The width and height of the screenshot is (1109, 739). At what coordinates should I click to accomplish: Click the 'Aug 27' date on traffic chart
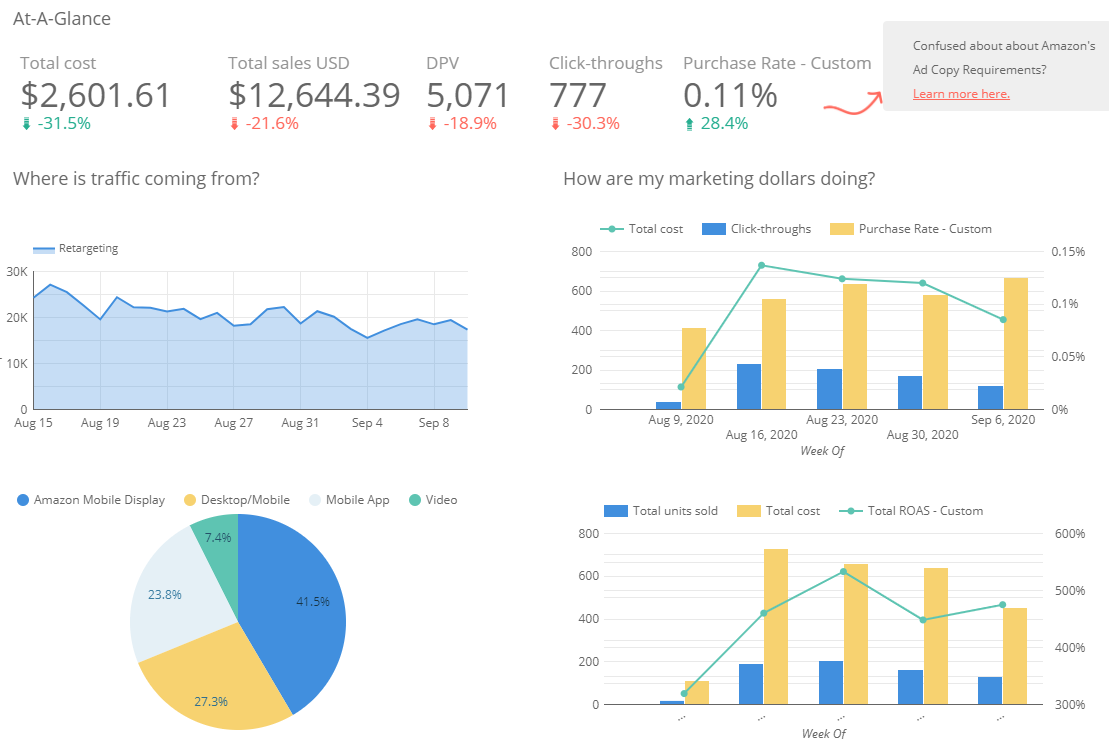[x=233, y=423]
